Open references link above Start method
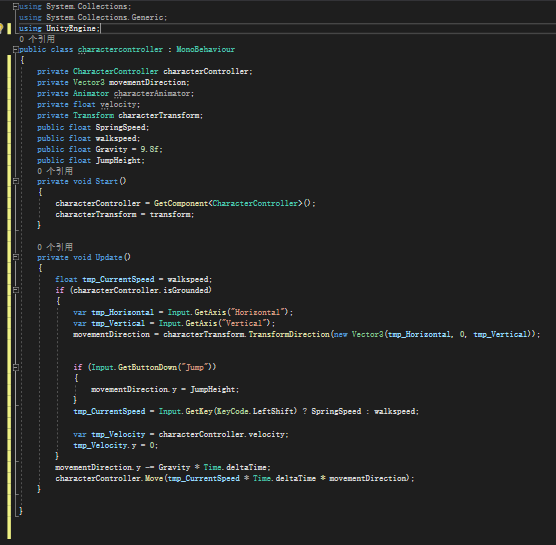The height and width of the screenshot is (545, 556). [x=55, y=171]
